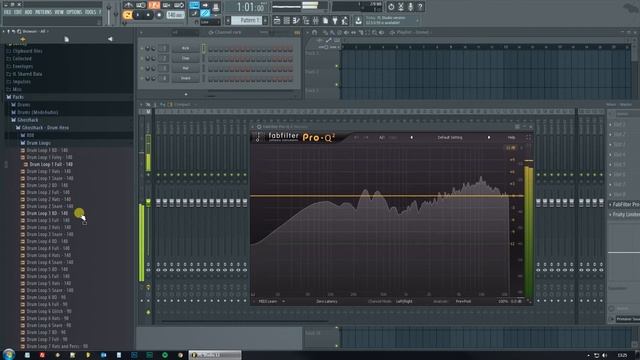
Task: Toggle the metronome icon
Action: click(x=129, y=5)
